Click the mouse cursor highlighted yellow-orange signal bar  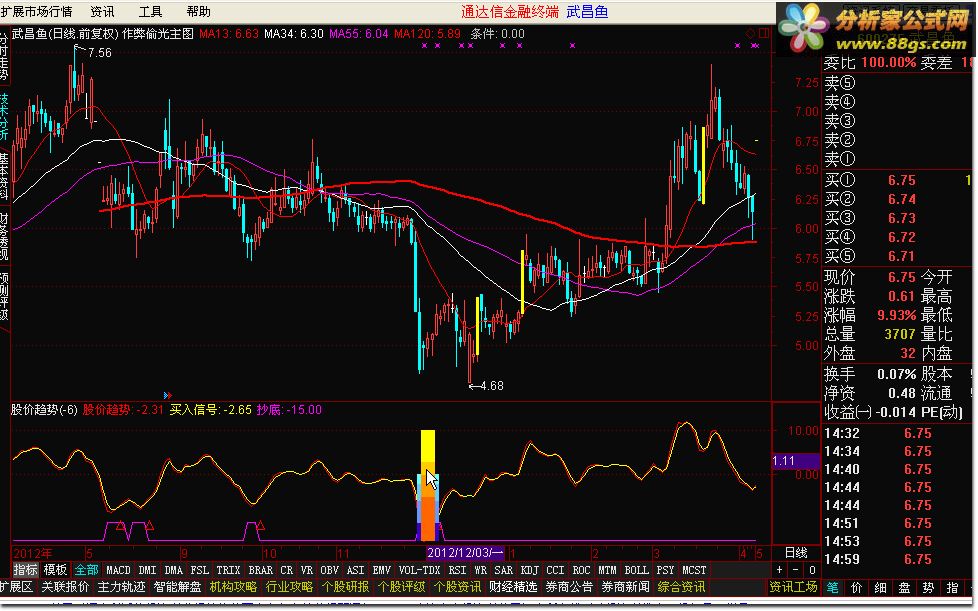click(x=428, y=485)
